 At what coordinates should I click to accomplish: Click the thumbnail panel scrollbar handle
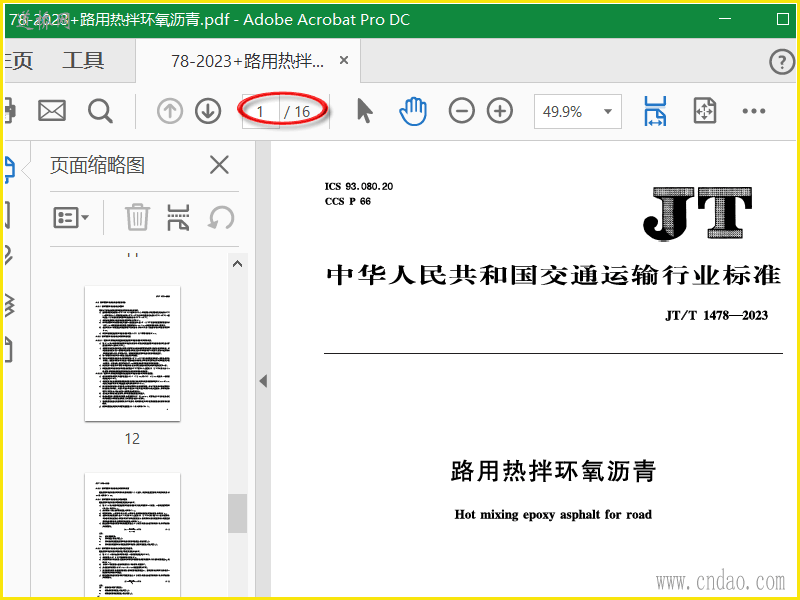[237, 513]
